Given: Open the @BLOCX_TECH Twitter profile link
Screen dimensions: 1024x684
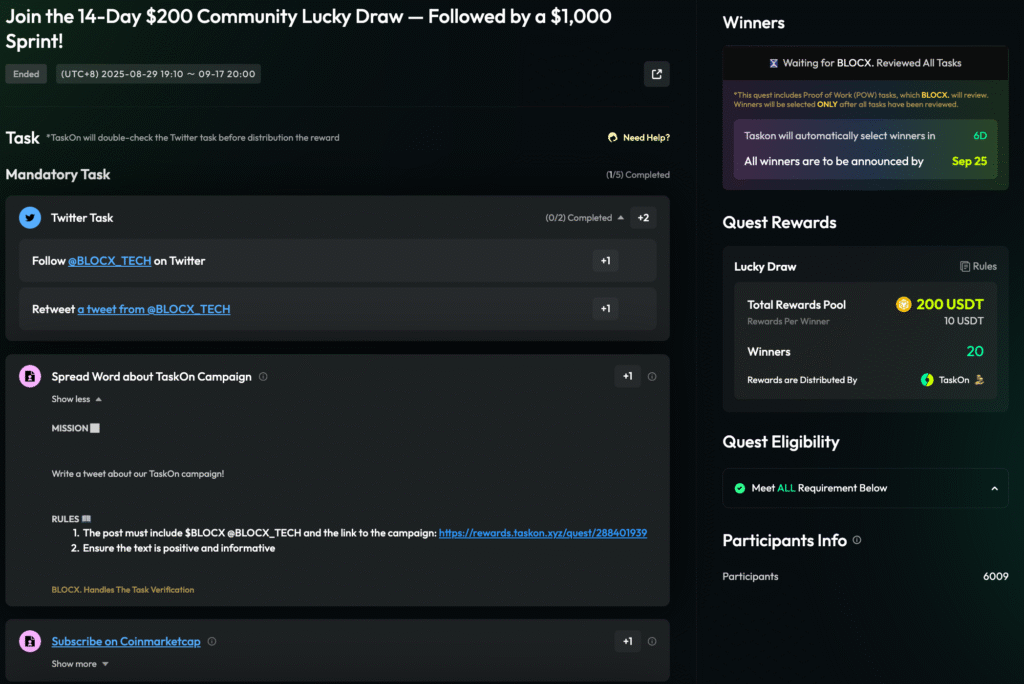Looking at the screenshot, I should coord(109,261).
